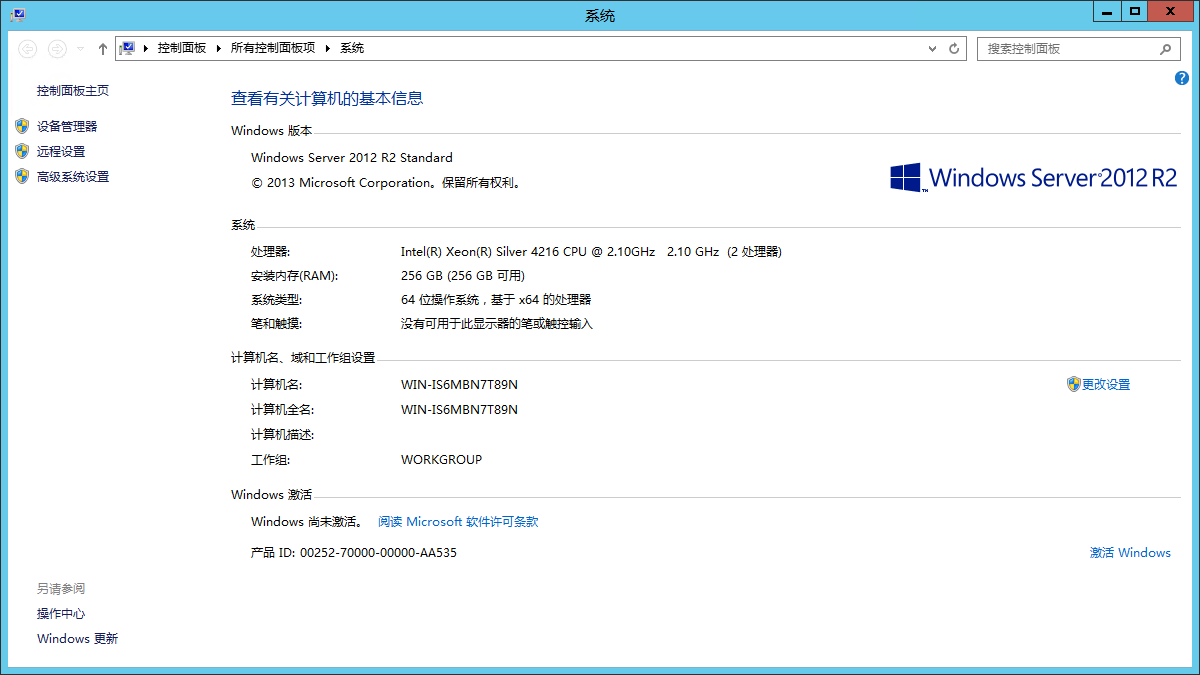Click 更改设置 link
This screenshot has height=675, width=1200.
(x=1106, y=385)
